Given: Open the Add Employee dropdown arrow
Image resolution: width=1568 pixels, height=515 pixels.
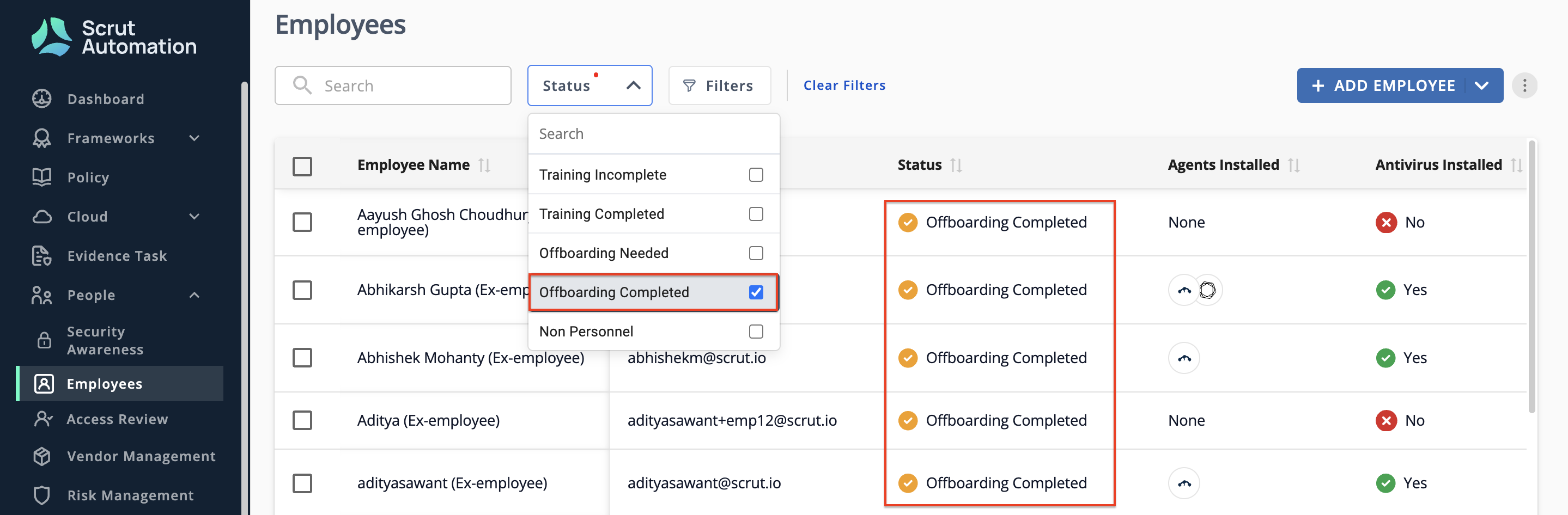Looking at the screenshot, I should pyautogui.click(x=1481, y=85).
